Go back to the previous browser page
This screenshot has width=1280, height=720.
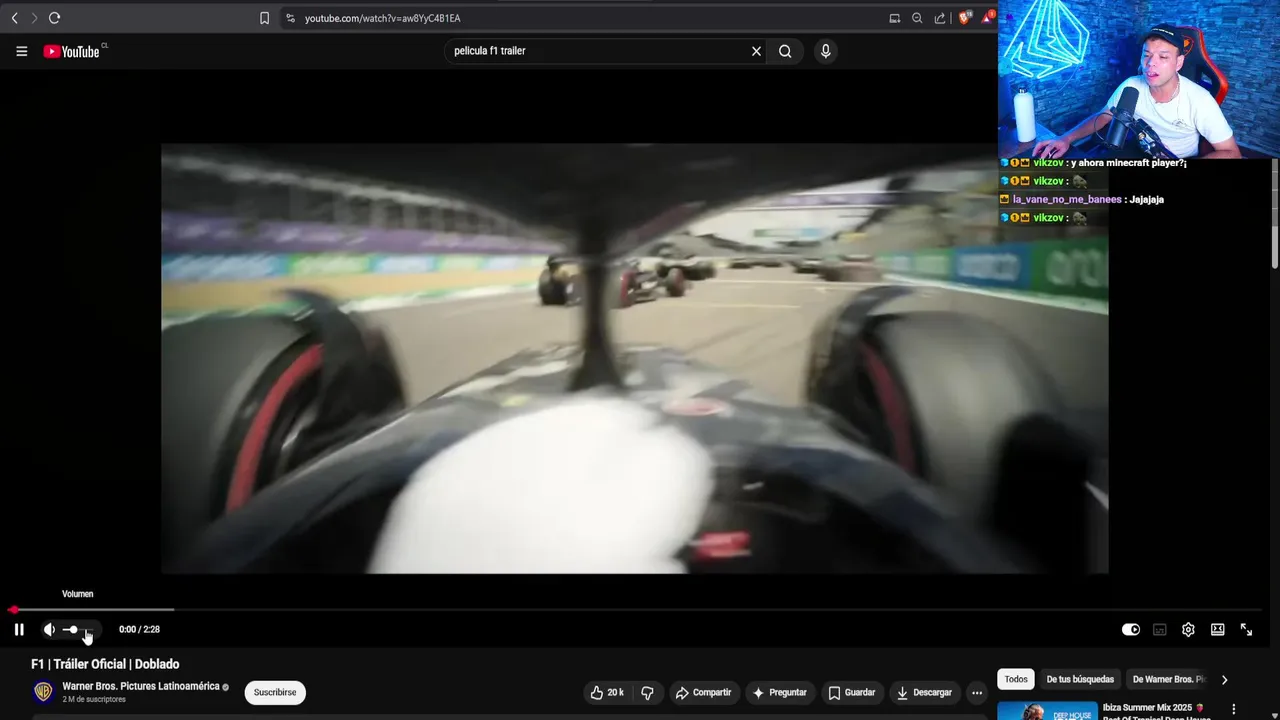14,18
